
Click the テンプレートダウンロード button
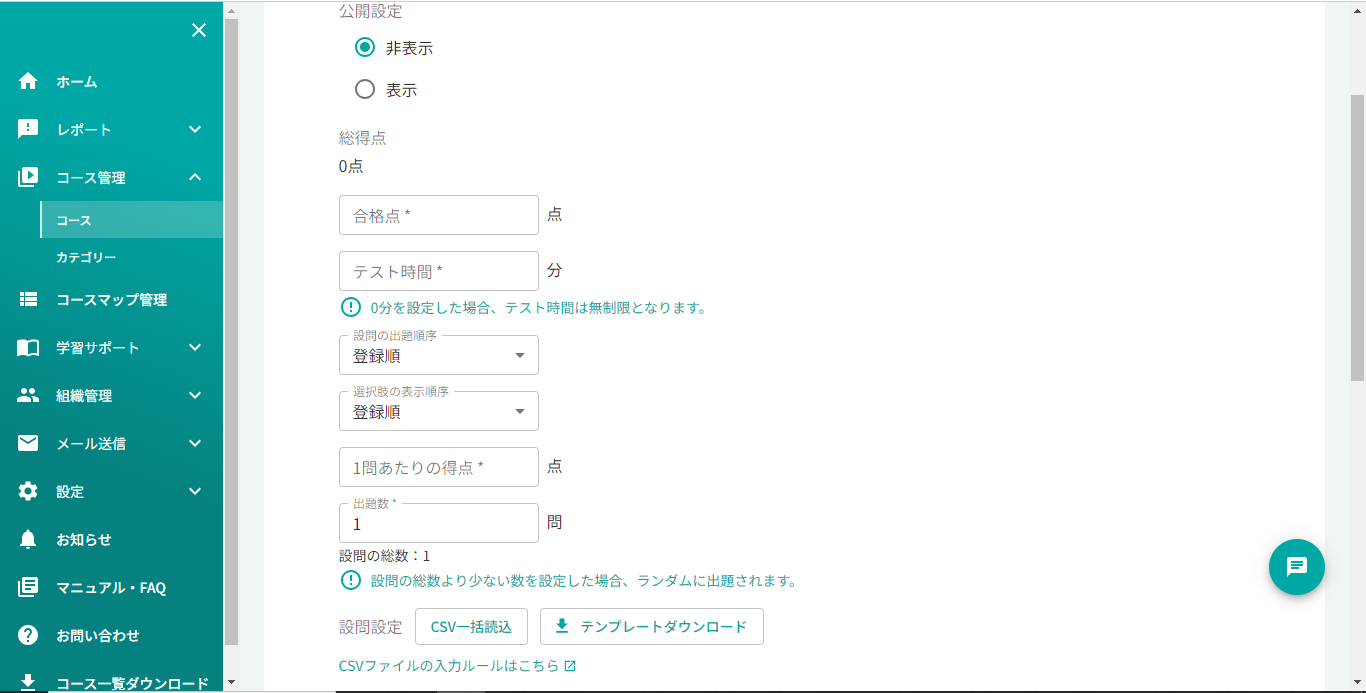[652, 627]
